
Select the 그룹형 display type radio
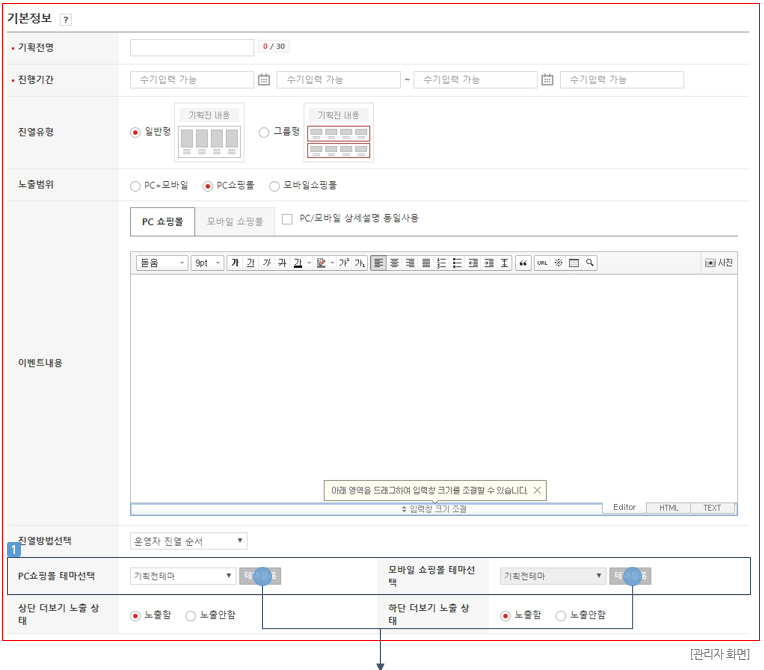[x=264, y=132]
